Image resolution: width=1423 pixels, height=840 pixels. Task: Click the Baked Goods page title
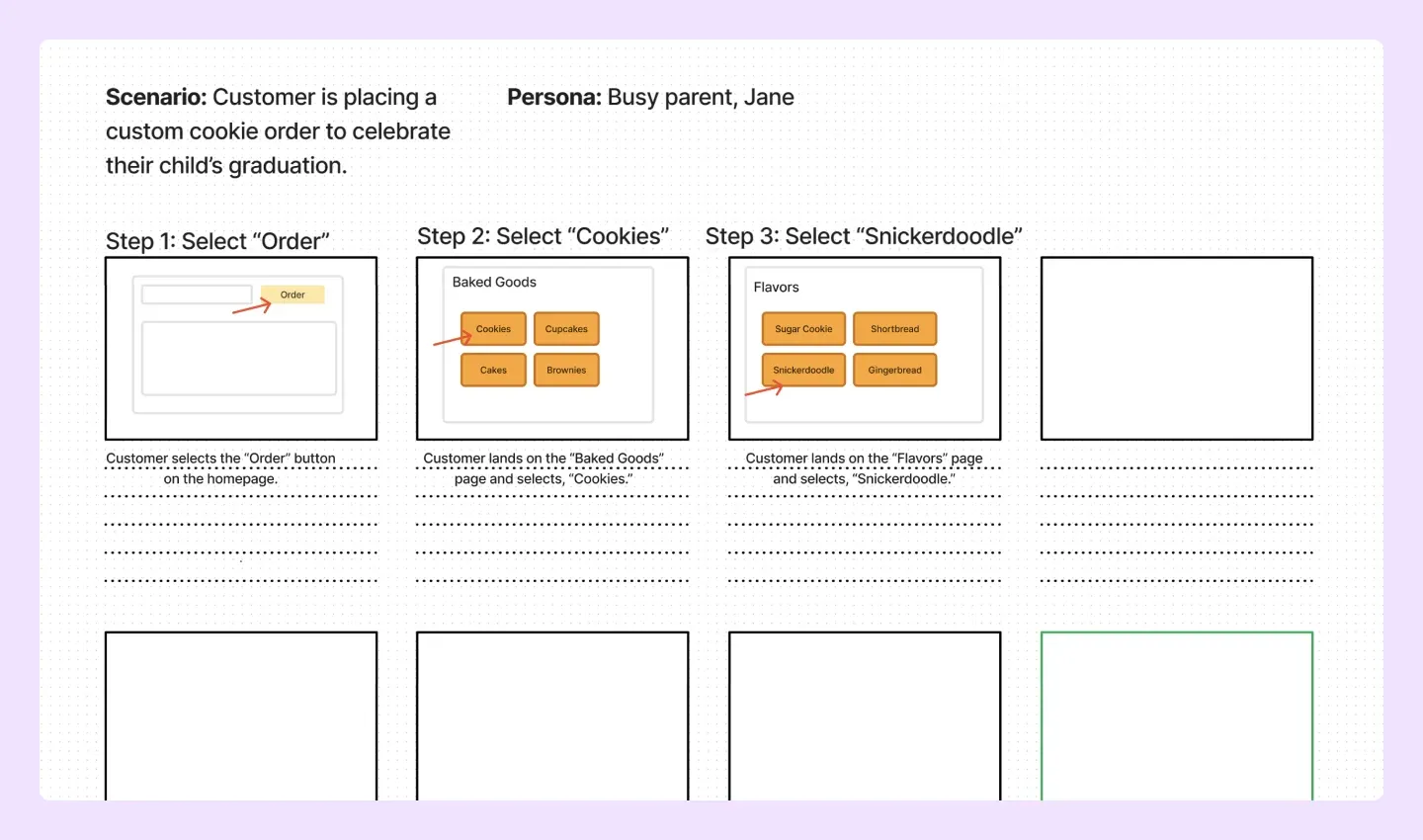click(493, 282)
